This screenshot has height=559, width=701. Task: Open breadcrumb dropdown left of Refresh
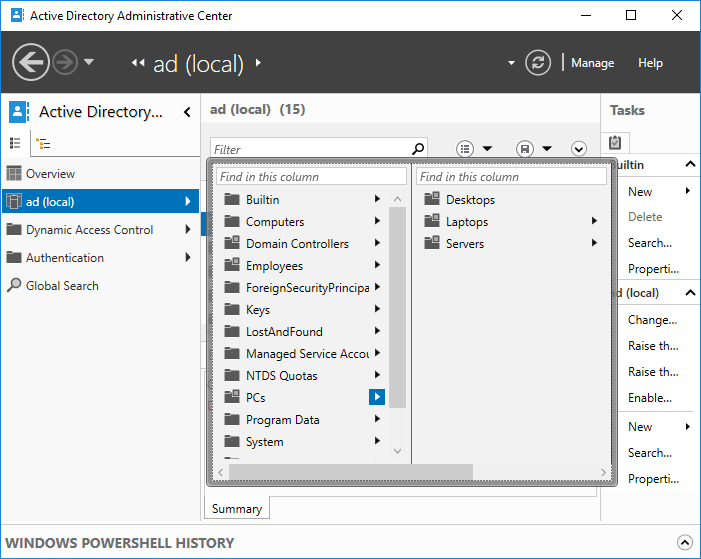(511, 63)
